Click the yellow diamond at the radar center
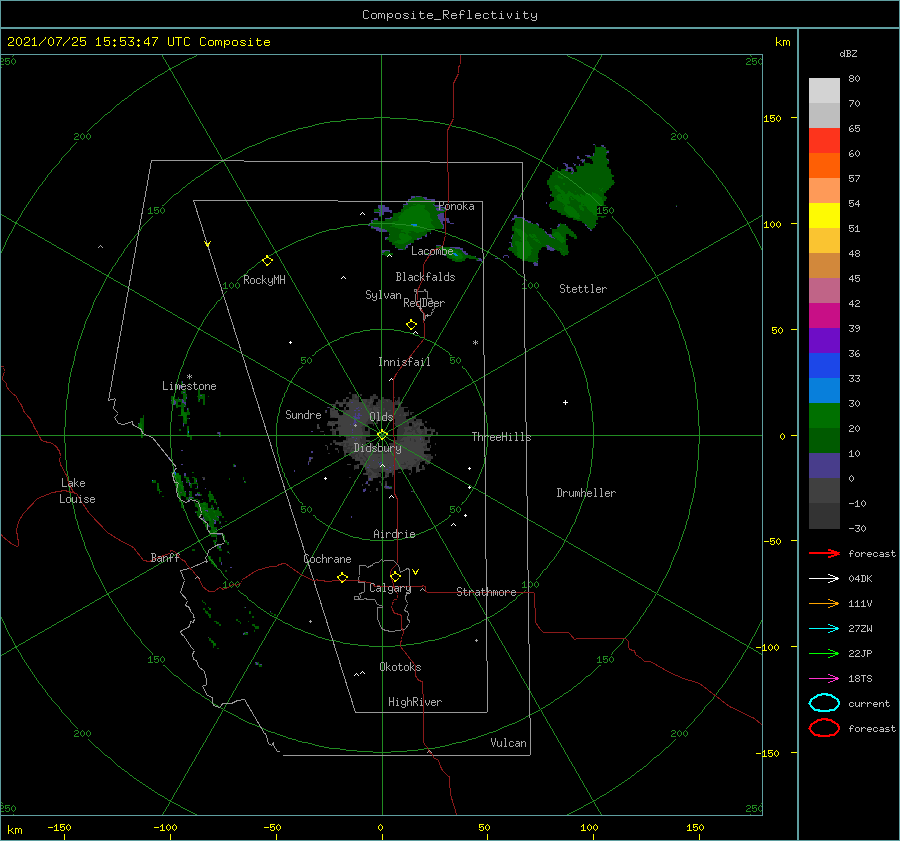The image size is (900, 841). 382,435
